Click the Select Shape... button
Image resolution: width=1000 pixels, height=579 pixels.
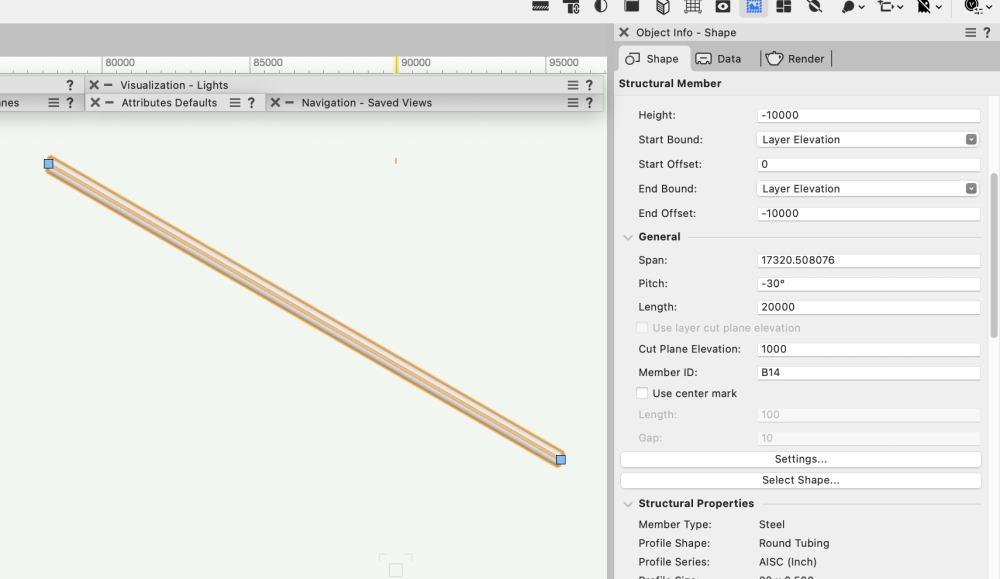tap(800, 480)
